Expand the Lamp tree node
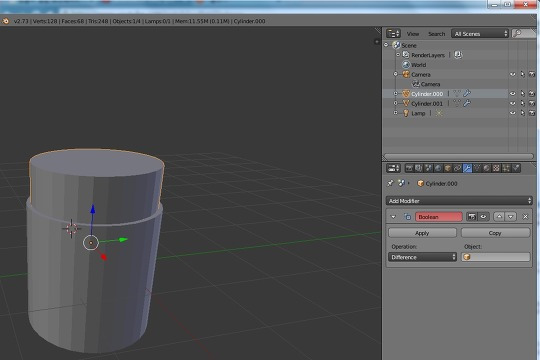Viewport: 540px width, 360px height. 395,112
